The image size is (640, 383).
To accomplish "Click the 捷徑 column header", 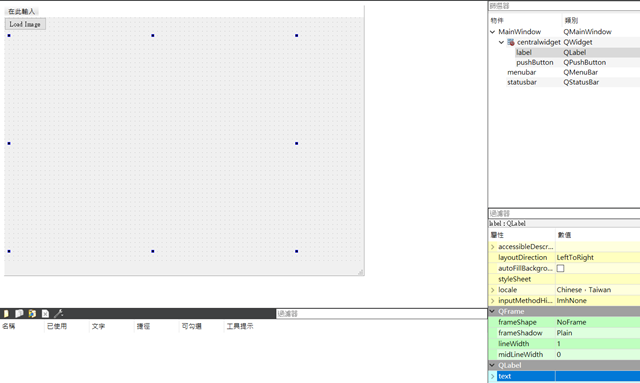I will 143,326.
